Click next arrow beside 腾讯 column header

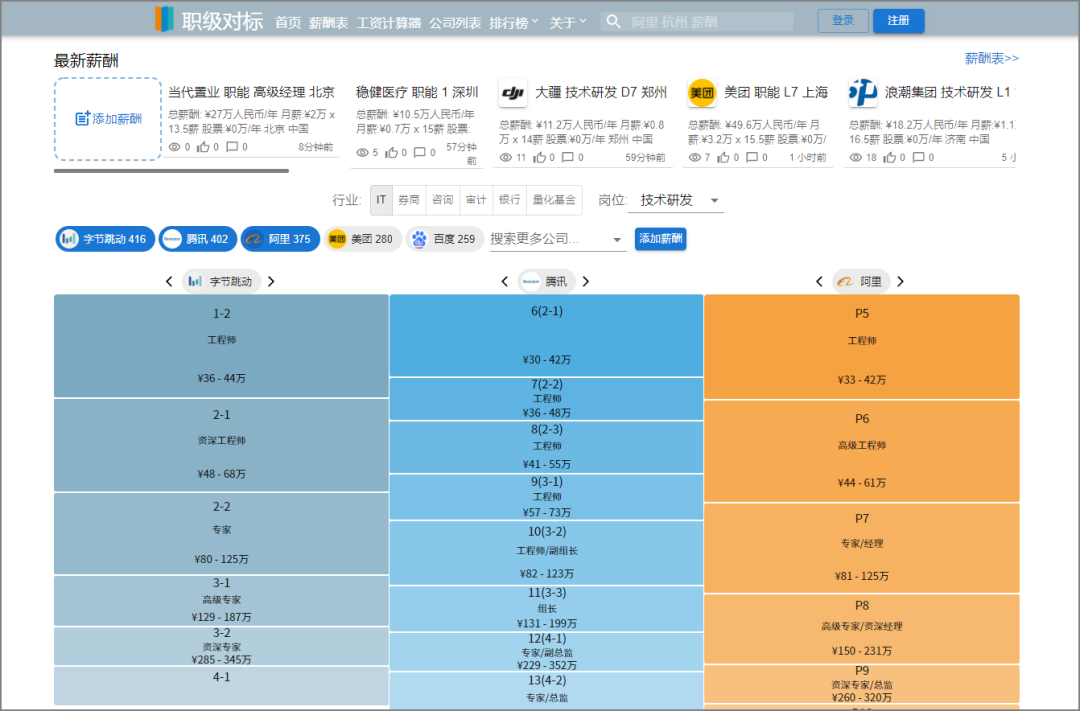pyautogui.click(x=586, y=281)
